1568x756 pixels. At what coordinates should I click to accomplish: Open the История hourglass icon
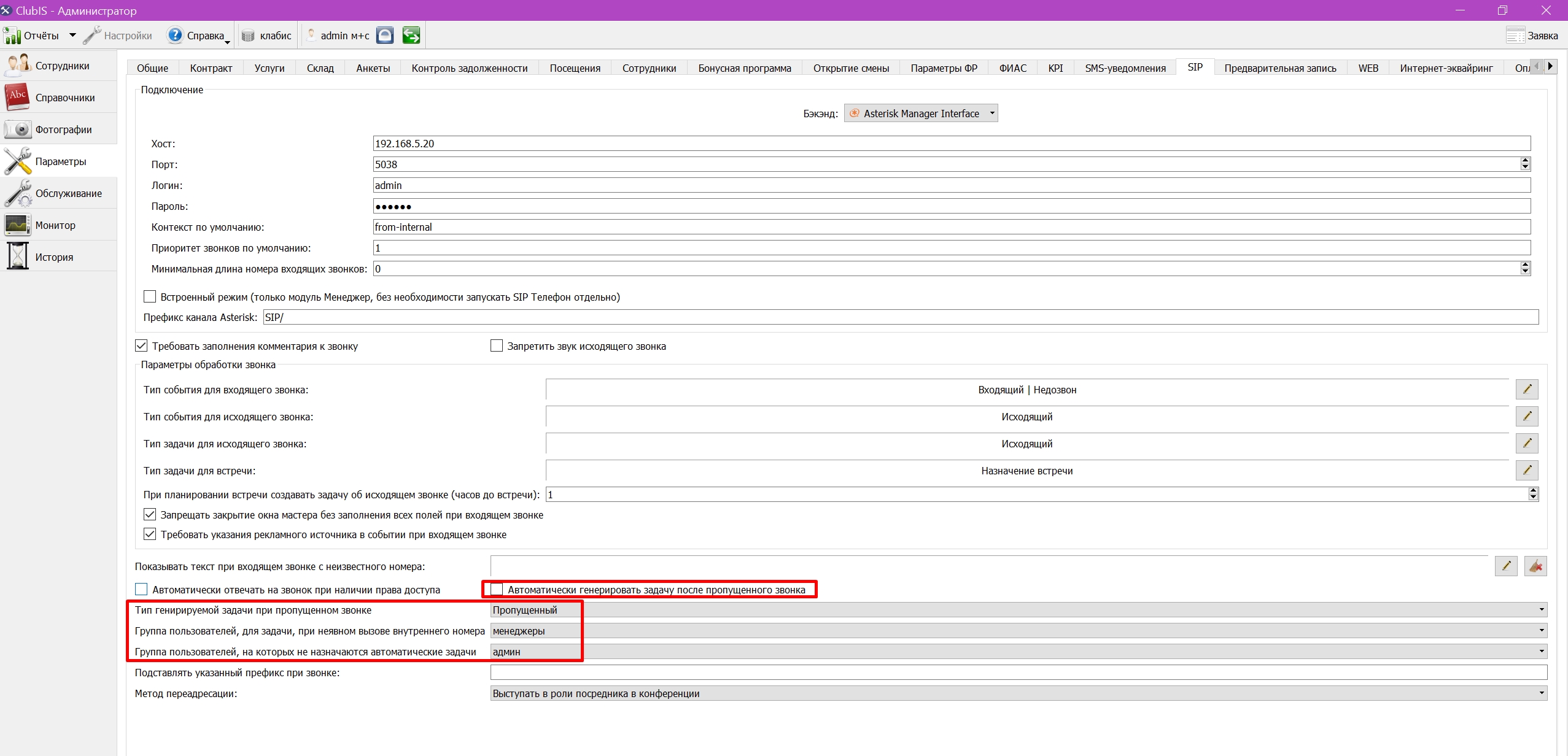click(x=18, y=256)
